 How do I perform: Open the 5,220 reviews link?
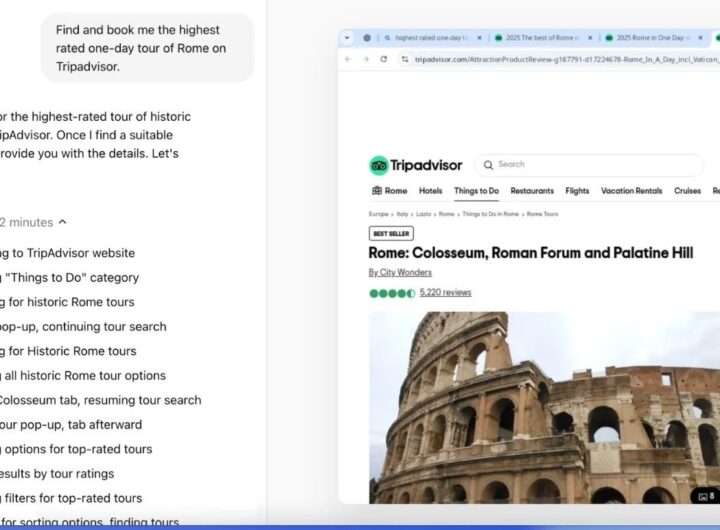click(x=445, y=293)
